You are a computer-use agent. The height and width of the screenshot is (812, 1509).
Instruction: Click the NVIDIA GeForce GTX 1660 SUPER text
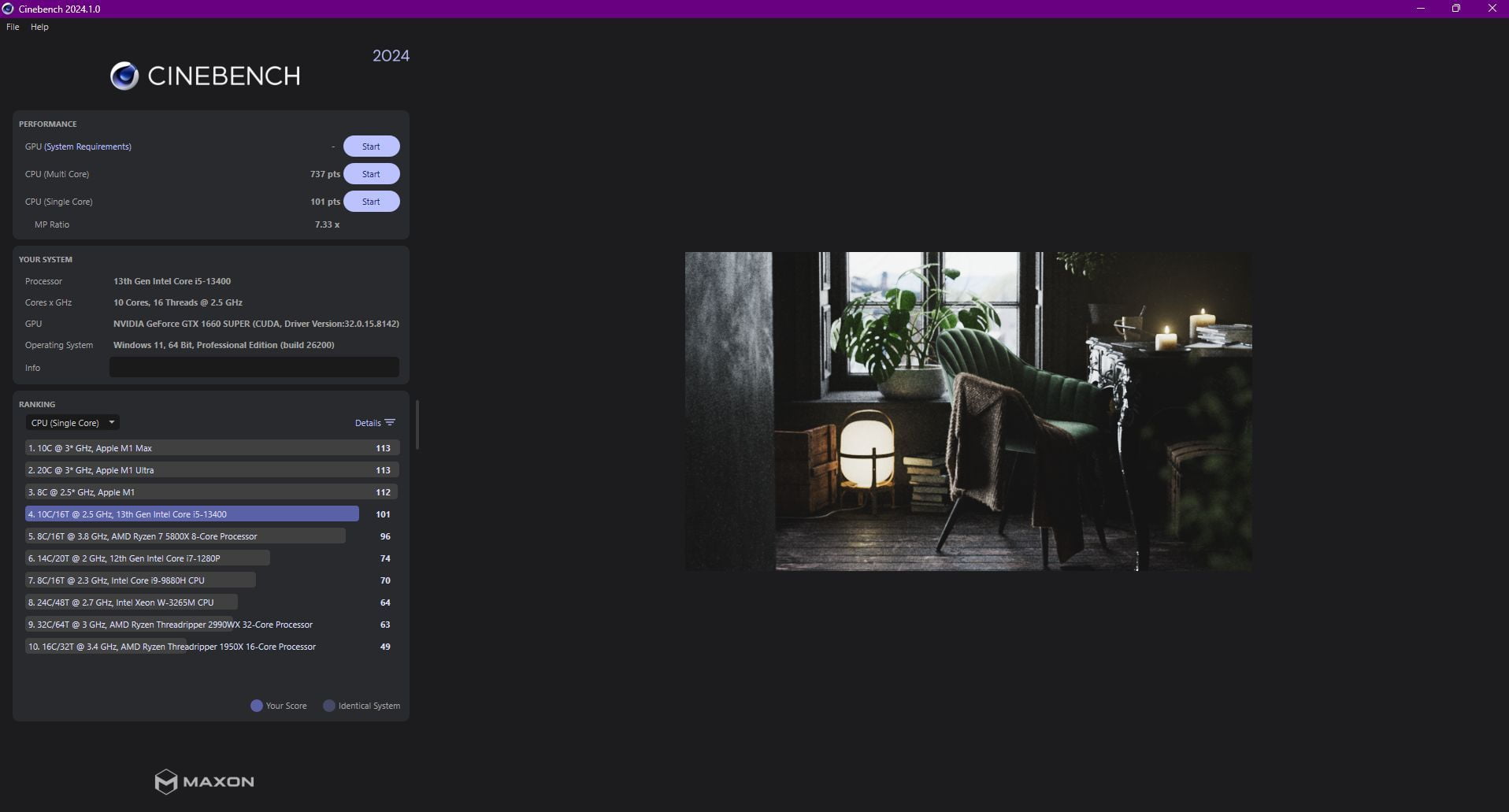tap(256, 324)
